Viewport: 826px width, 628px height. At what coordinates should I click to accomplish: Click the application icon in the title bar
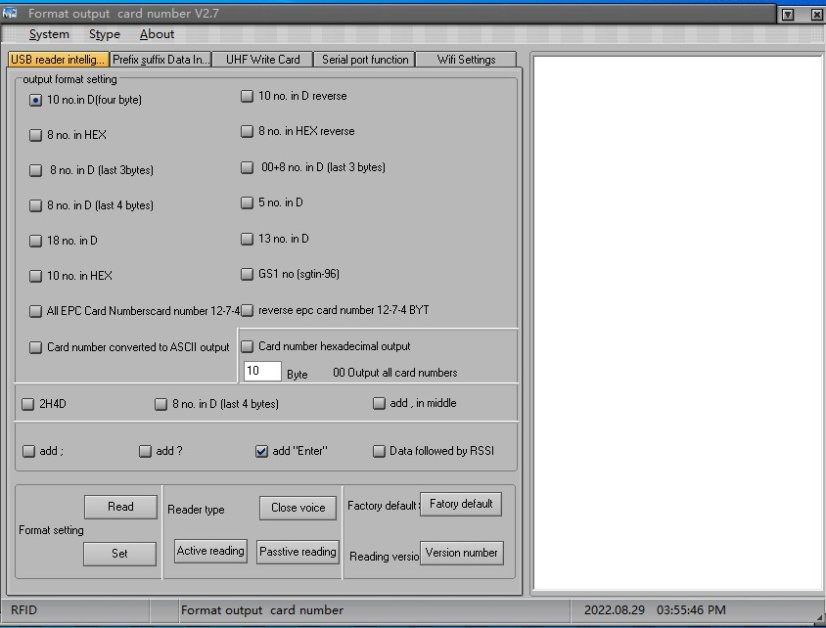point(12,13)
